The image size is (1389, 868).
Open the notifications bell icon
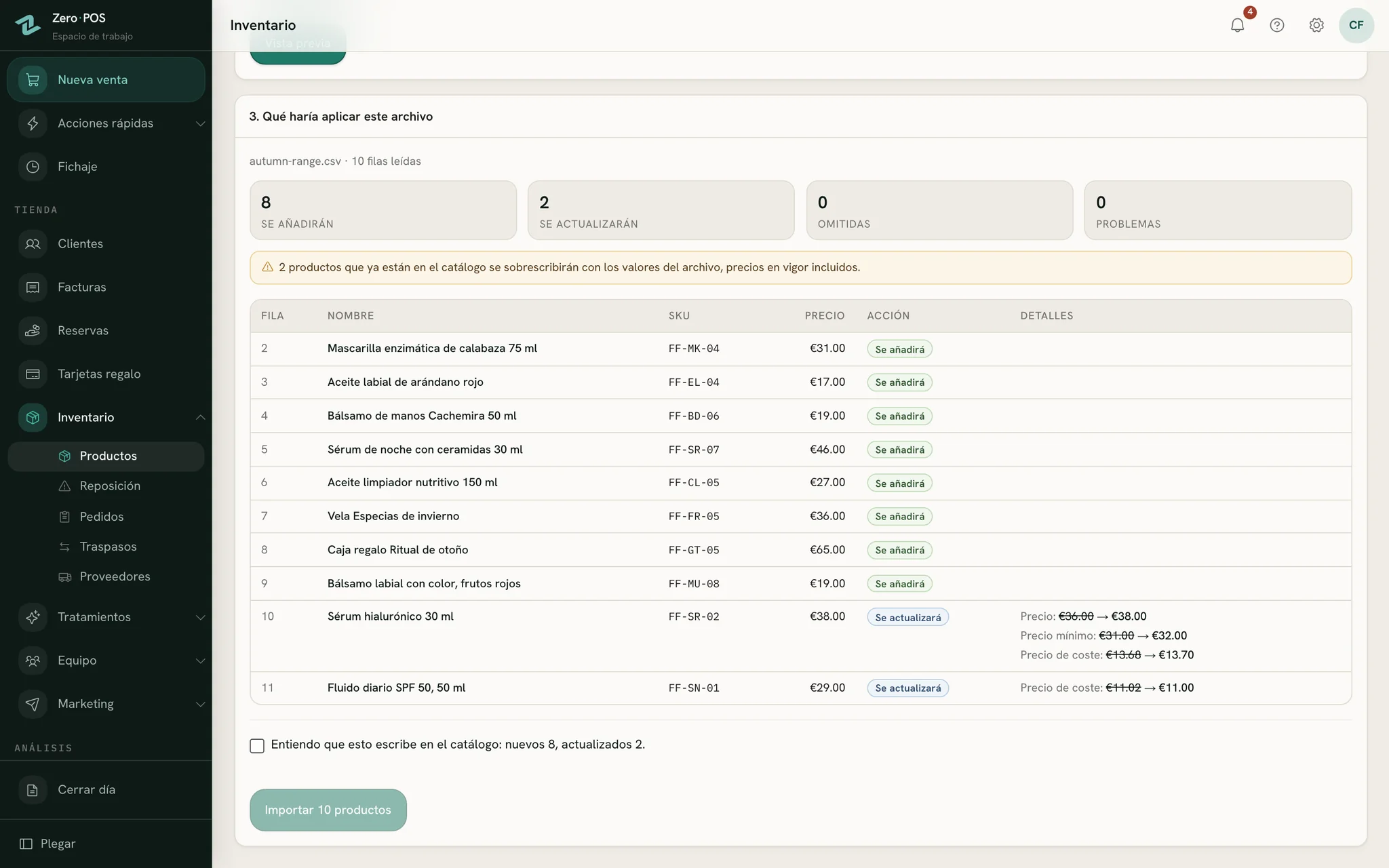pos(1237,25)
